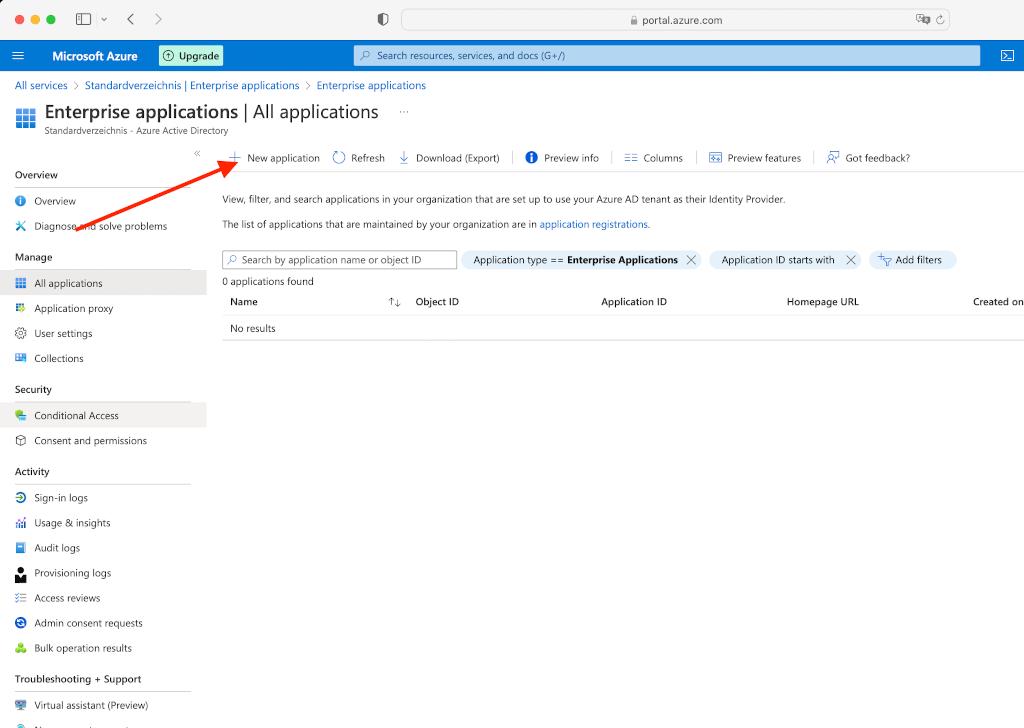
Task: Open the Columns chooser
Action: (654, 158)
